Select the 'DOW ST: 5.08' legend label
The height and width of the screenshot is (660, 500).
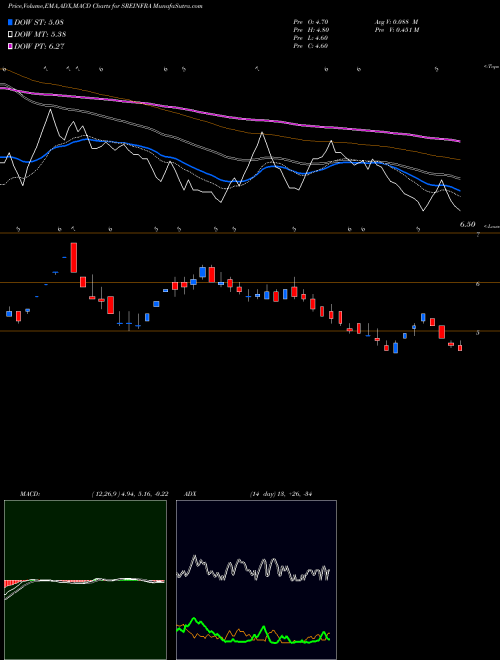39,22
